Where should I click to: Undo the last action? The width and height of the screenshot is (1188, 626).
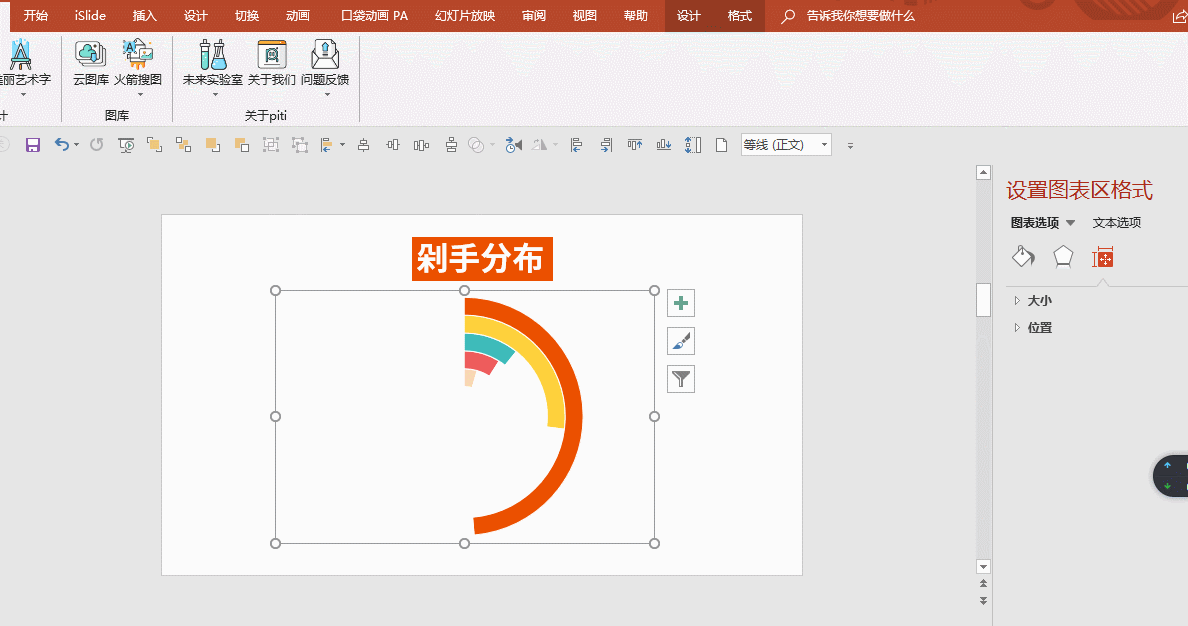(x=61, y=145)
